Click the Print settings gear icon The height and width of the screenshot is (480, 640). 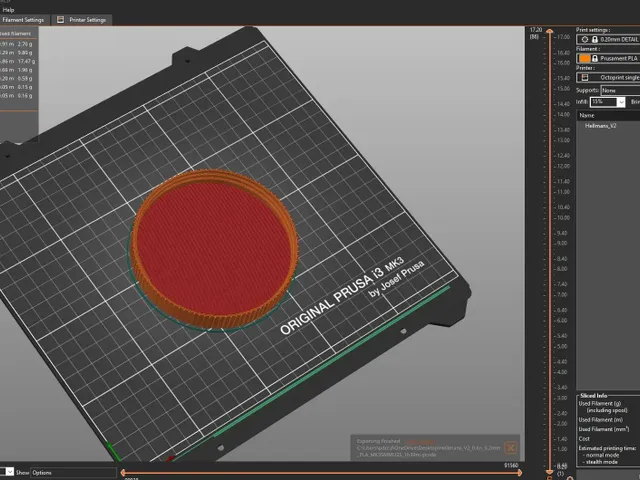(x=584, y=39)
